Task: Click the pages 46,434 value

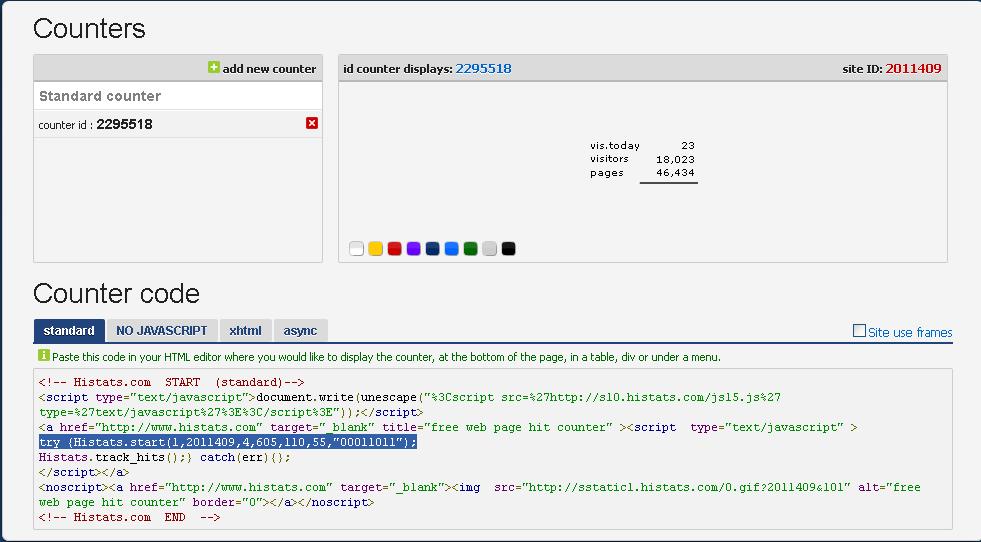Action: (675, 173)
